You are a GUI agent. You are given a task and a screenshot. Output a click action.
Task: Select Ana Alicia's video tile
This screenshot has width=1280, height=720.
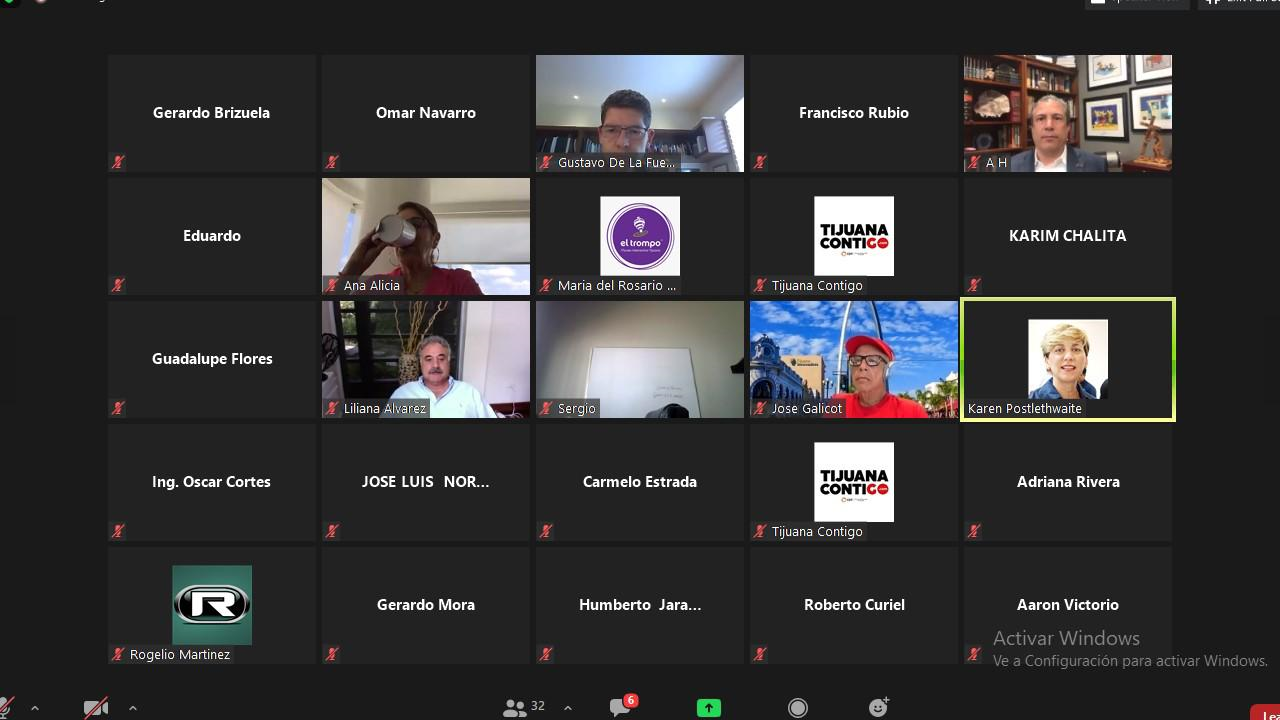pyautogui.click(x=426, y=236)
